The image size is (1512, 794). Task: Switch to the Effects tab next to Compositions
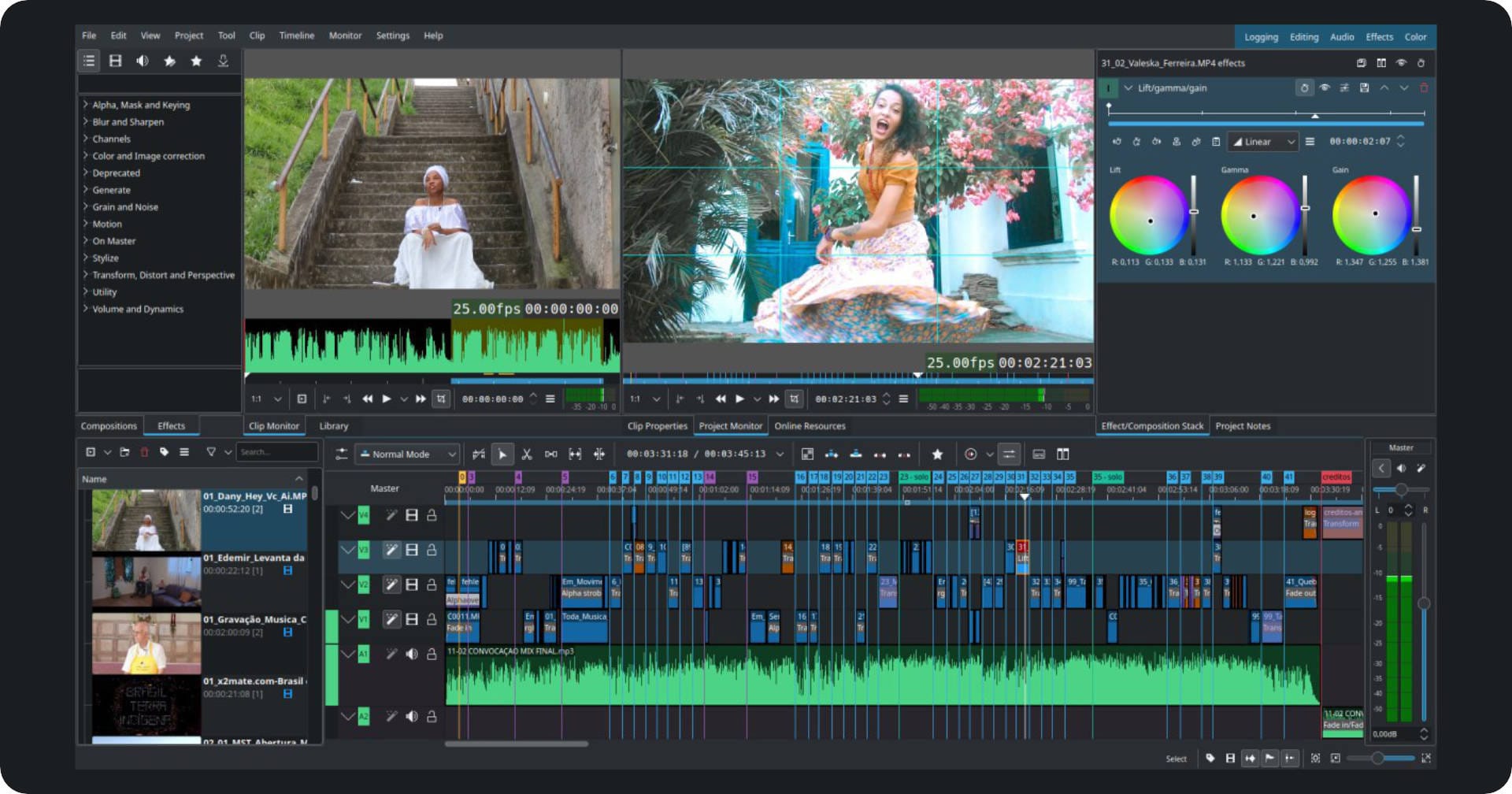click(171, 425)
